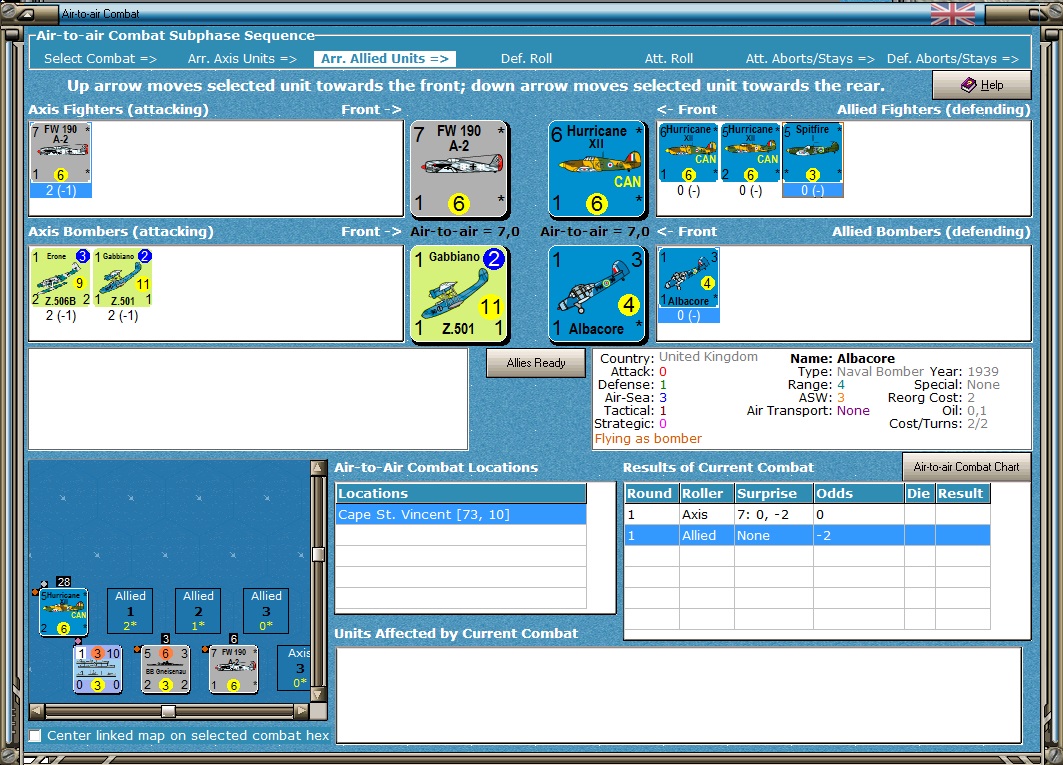
Task: Click the map's vertical scrollbar up arrow
Action: tap(318, 467)
